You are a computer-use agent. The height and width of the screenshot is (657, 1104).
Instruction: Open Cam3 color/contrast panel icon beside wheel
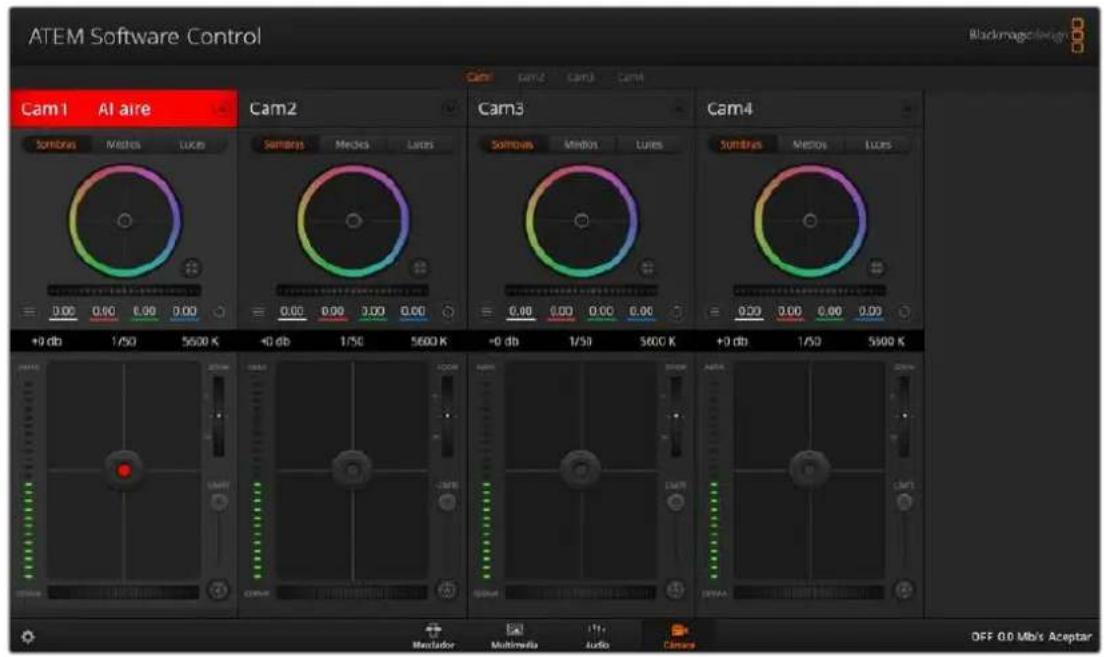648,268
